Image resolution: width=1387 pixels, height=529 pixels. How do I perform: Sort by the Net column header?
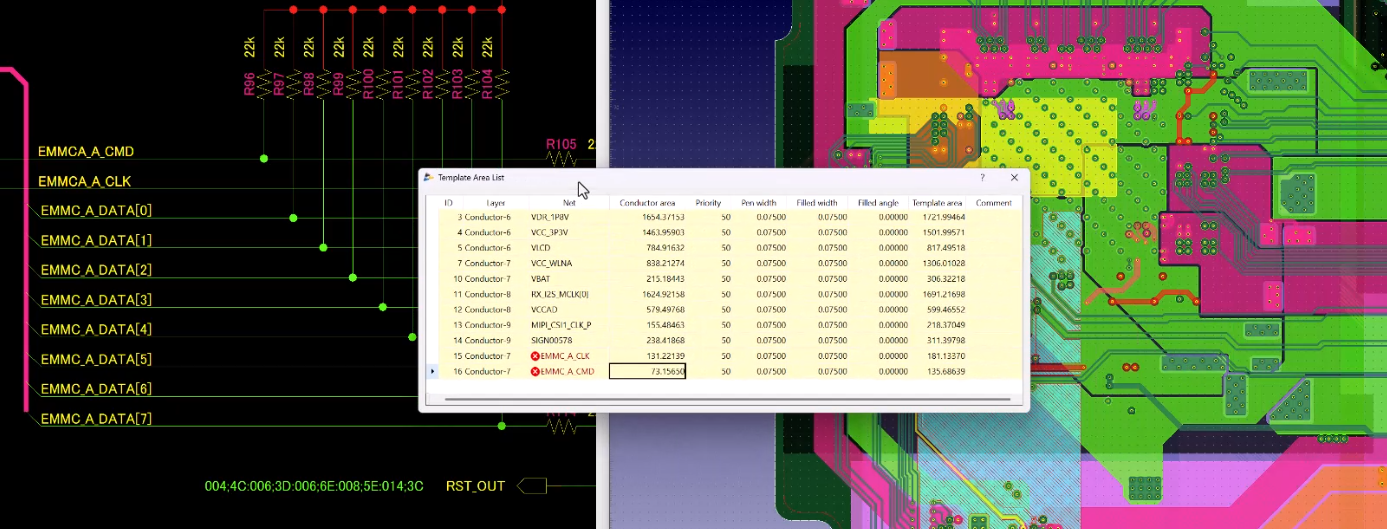pos(569,203)
